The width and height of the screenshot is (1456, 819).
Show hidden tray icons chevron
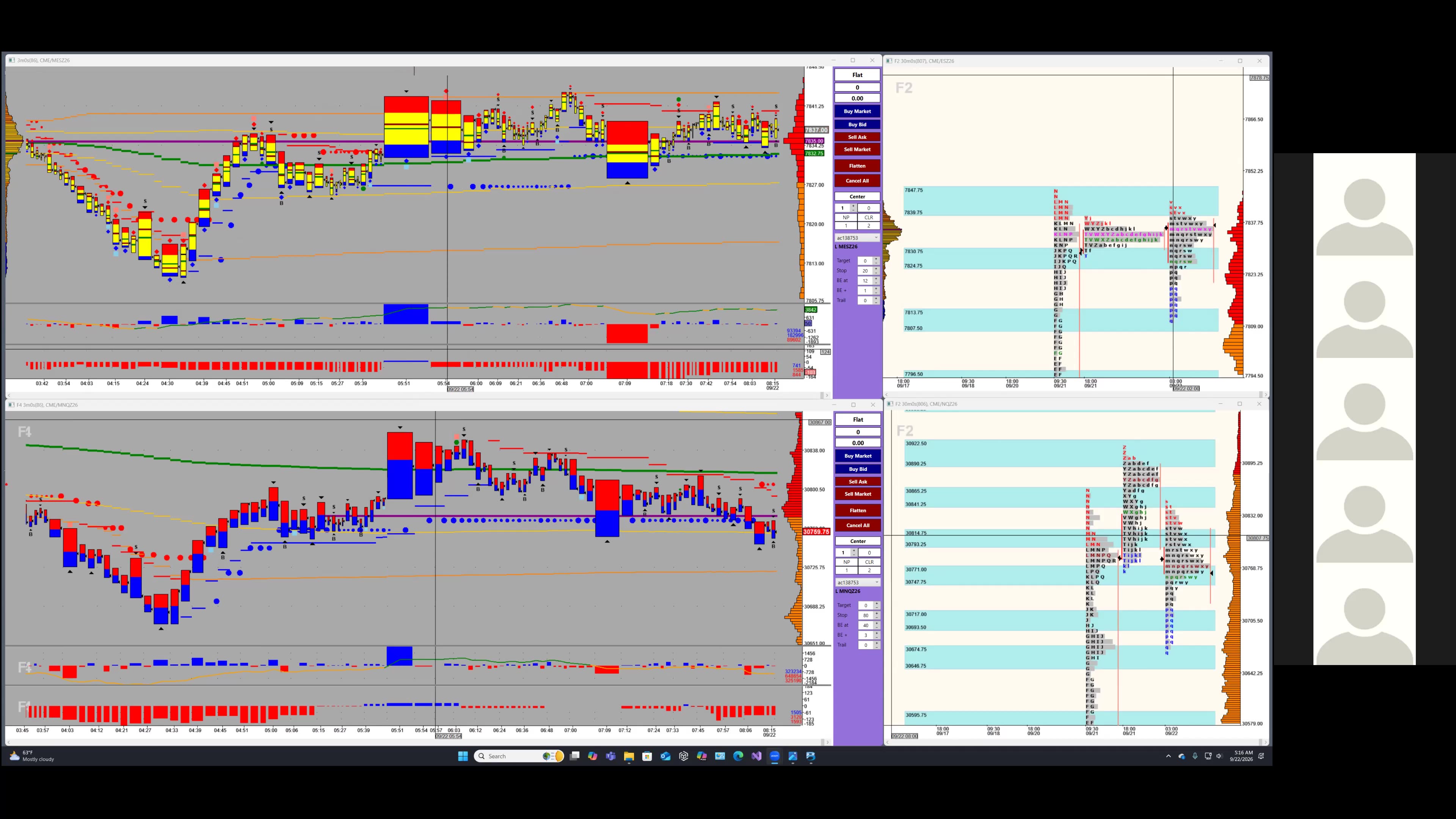click(1168, 756)
